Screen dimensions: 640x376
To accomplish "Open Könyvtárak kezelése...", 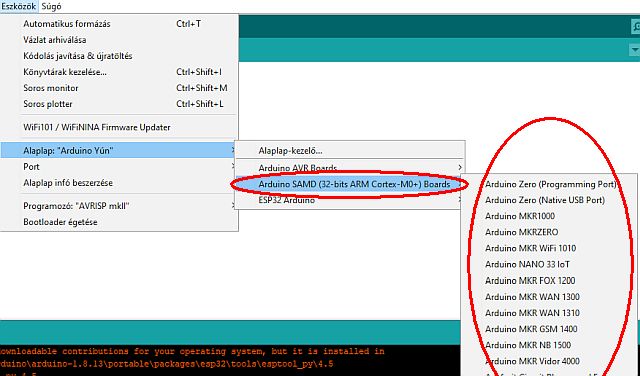I will [119, 72].
